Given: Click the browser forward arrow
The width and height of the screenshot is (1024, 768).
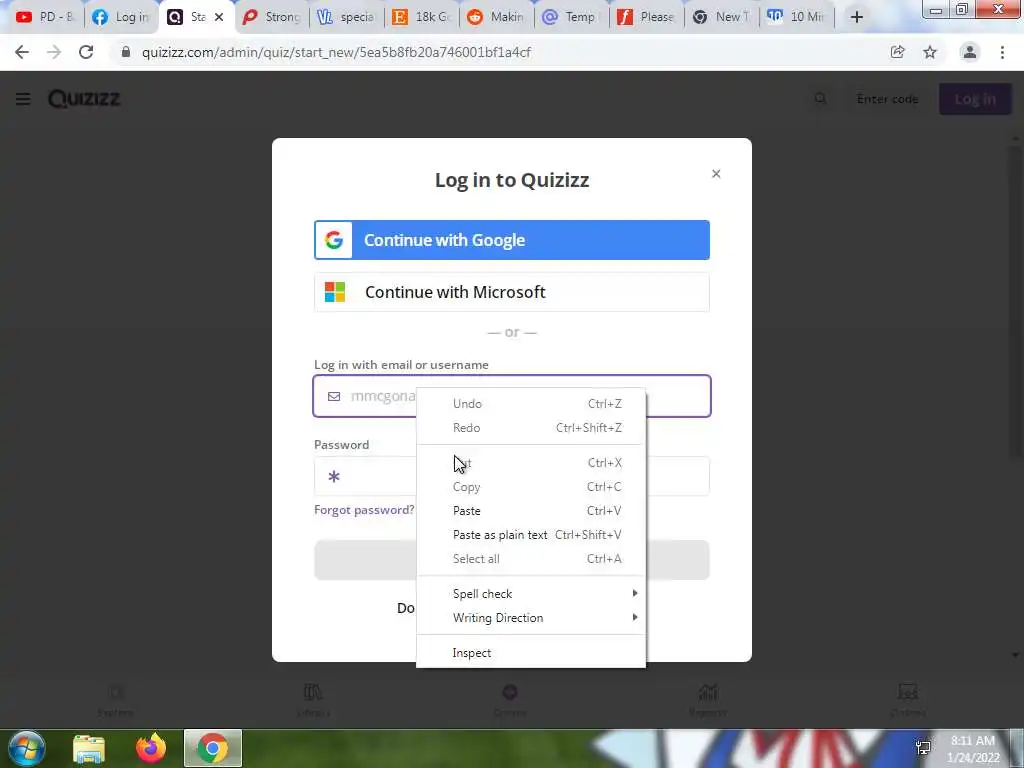Looking at the screenshot, I should (54, 52).
